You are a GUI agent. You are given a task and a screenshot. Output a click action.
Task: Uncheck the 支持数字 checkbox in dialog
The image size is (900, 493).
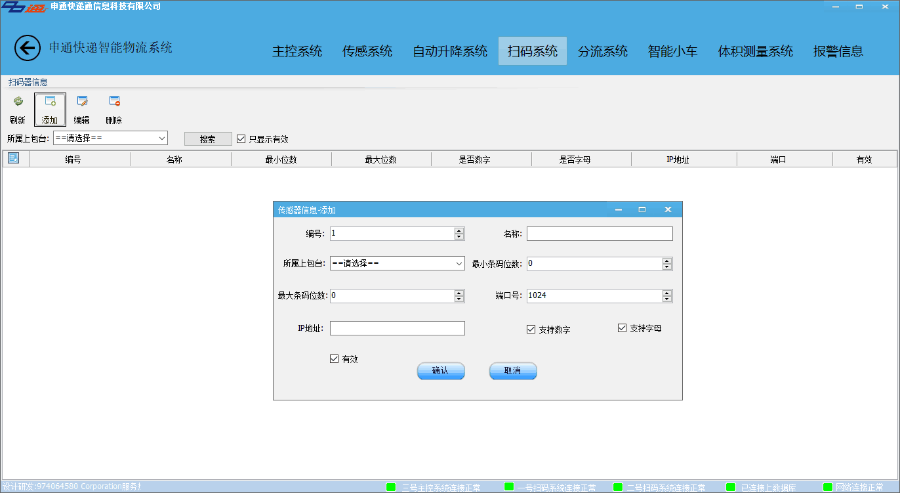[531, 329]
